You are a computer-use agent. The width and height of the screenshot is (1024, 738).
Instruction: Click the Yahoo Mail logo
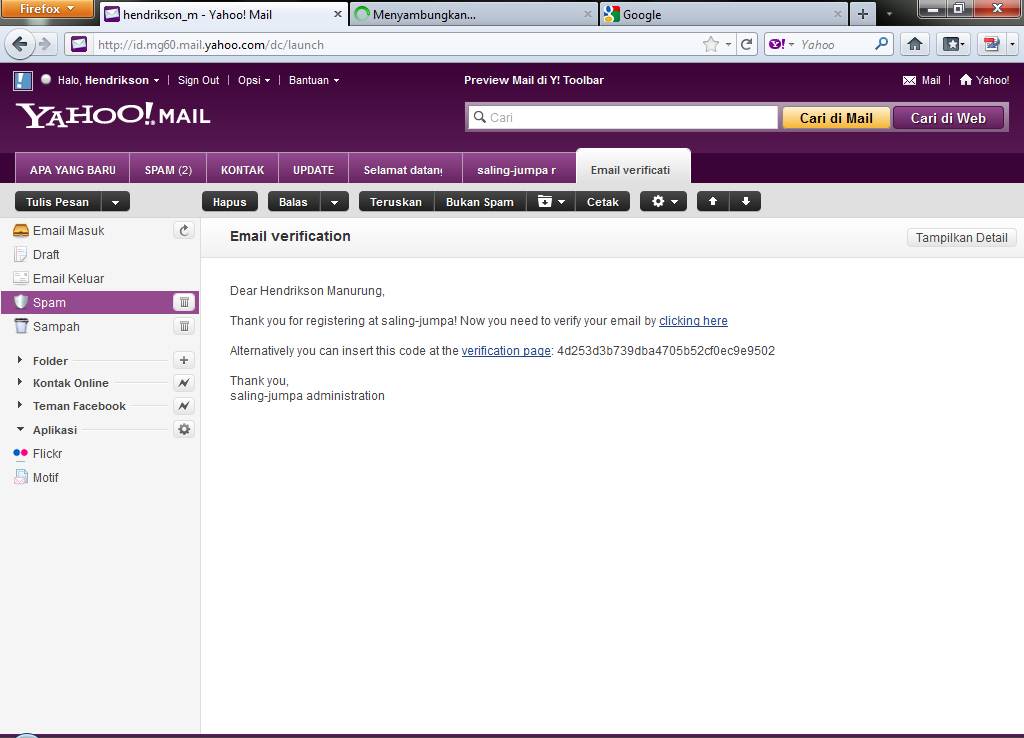(113, 116)
